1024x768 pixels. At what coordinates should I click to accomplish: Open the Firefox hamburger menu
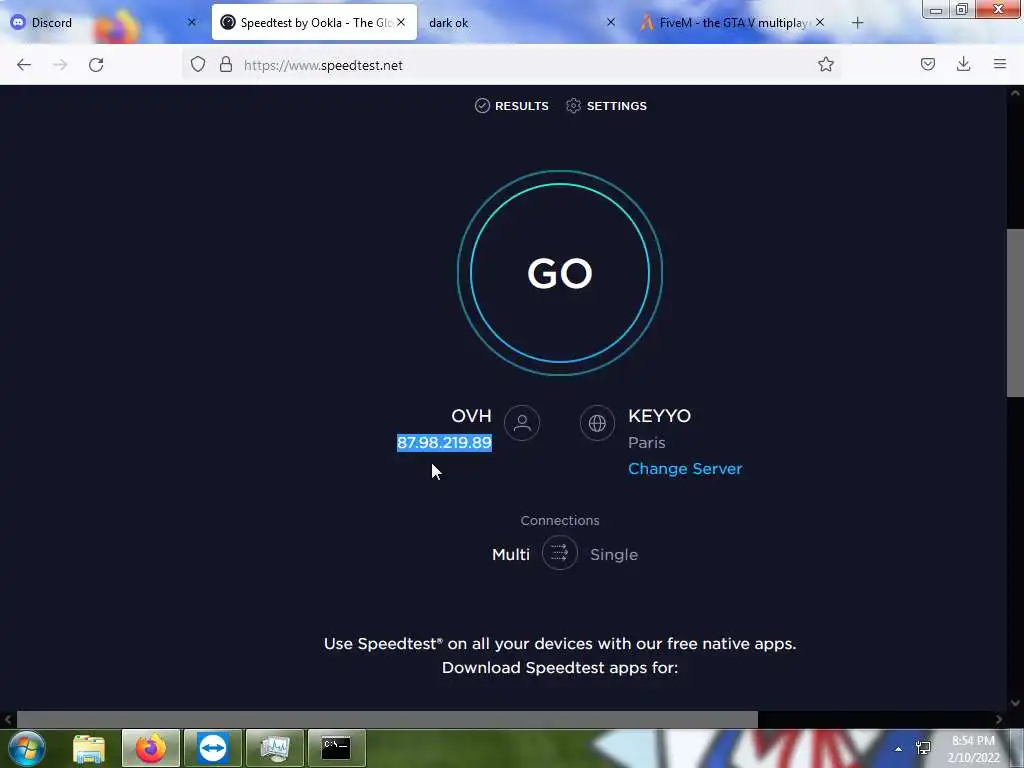tap(1000, 64)
